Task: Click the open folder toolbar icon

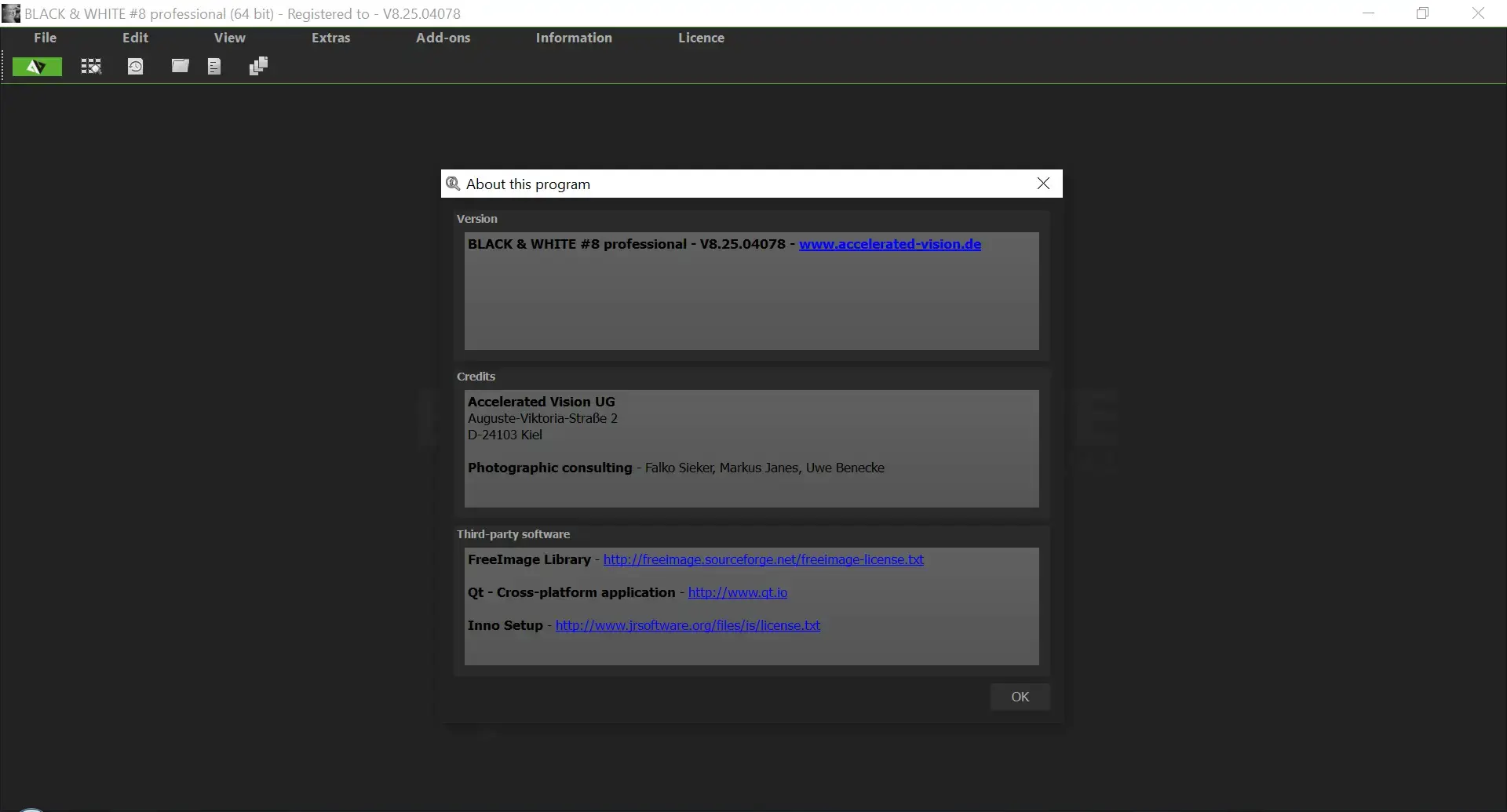Action: point(179,66)
